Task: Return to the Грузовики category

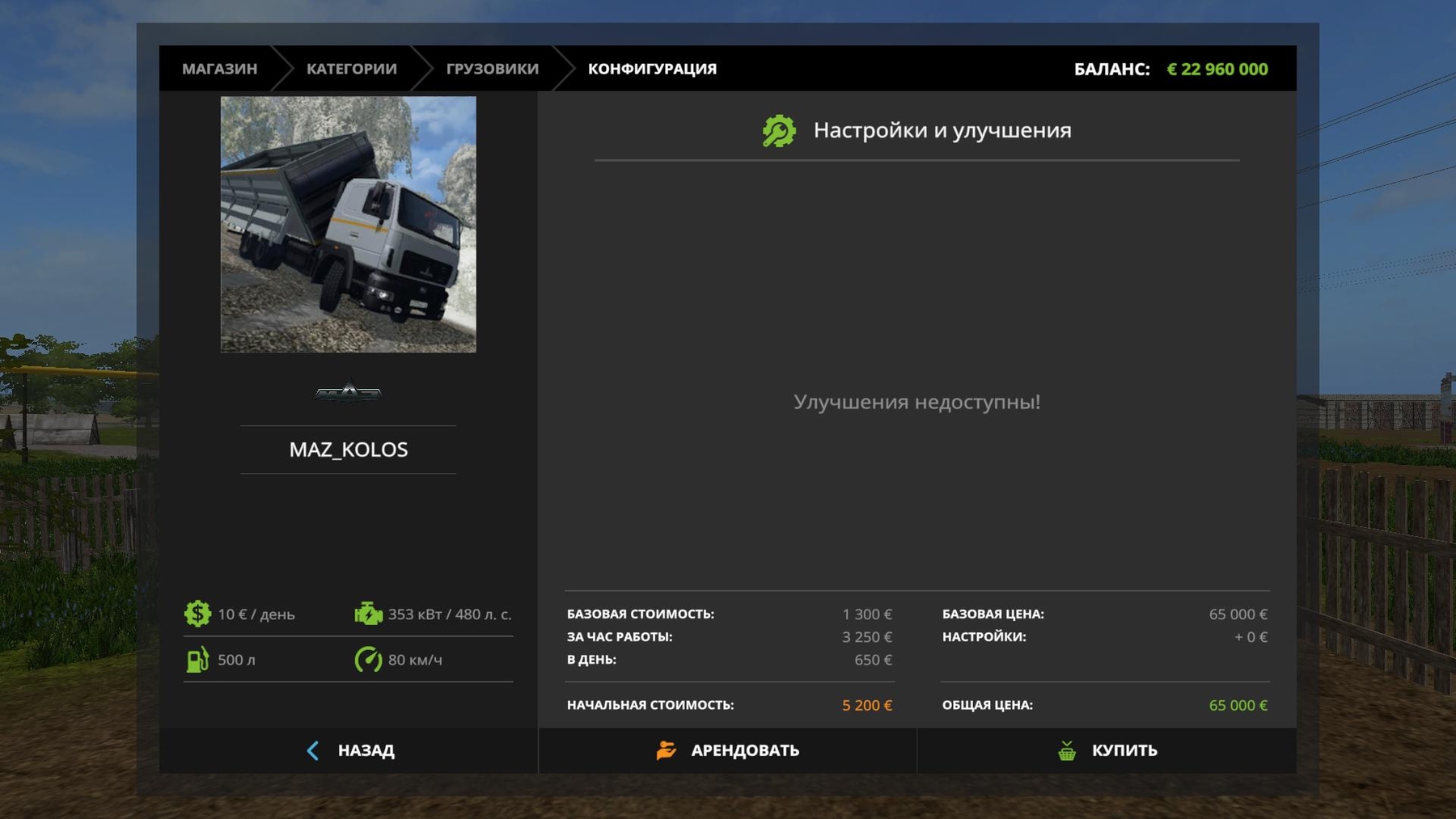Action: tap(492, 69)
